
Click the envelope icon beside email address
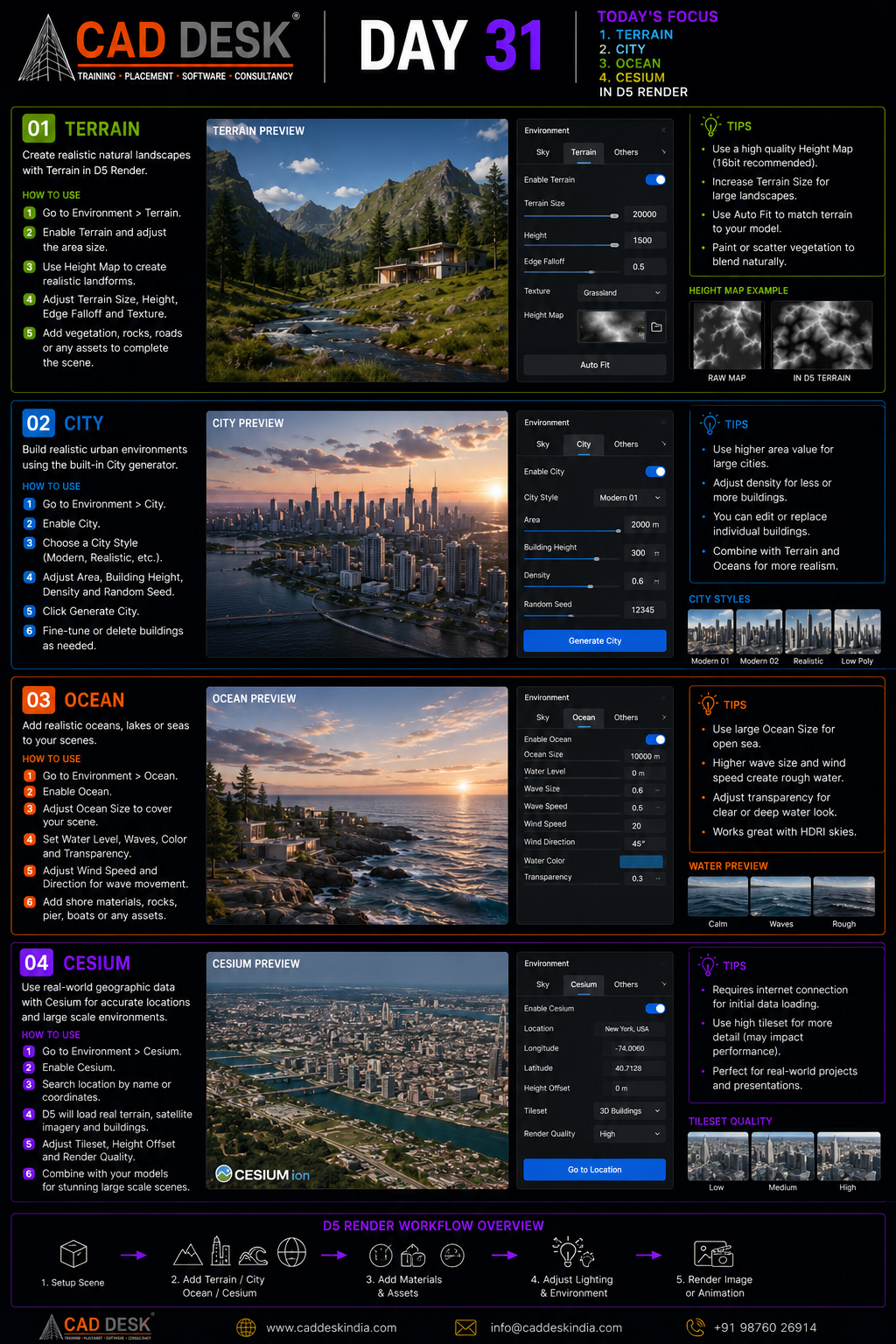(466, 1327)
